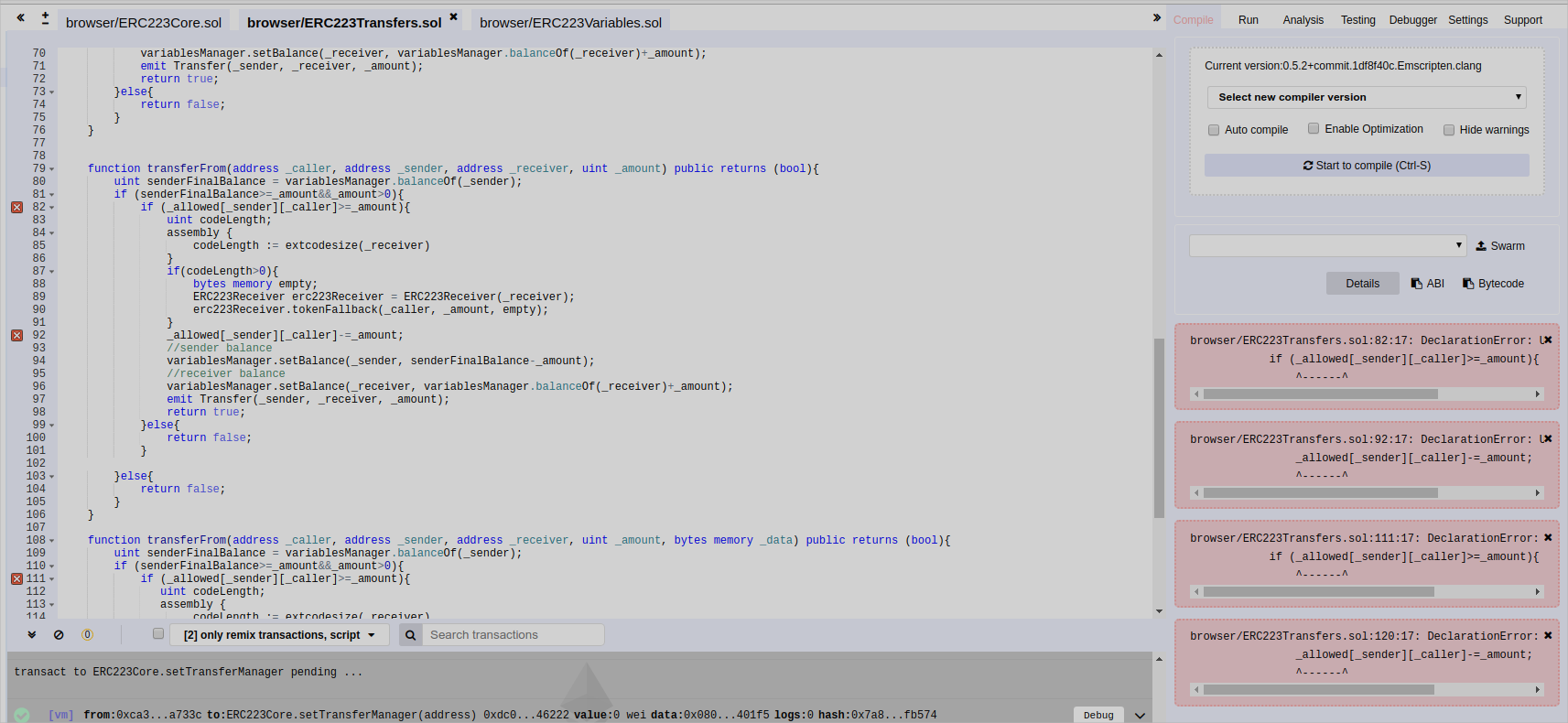Viewport: 1568px width, 723px height.
Task: Click Start to compile button
Action: [x=1367, y=166]
